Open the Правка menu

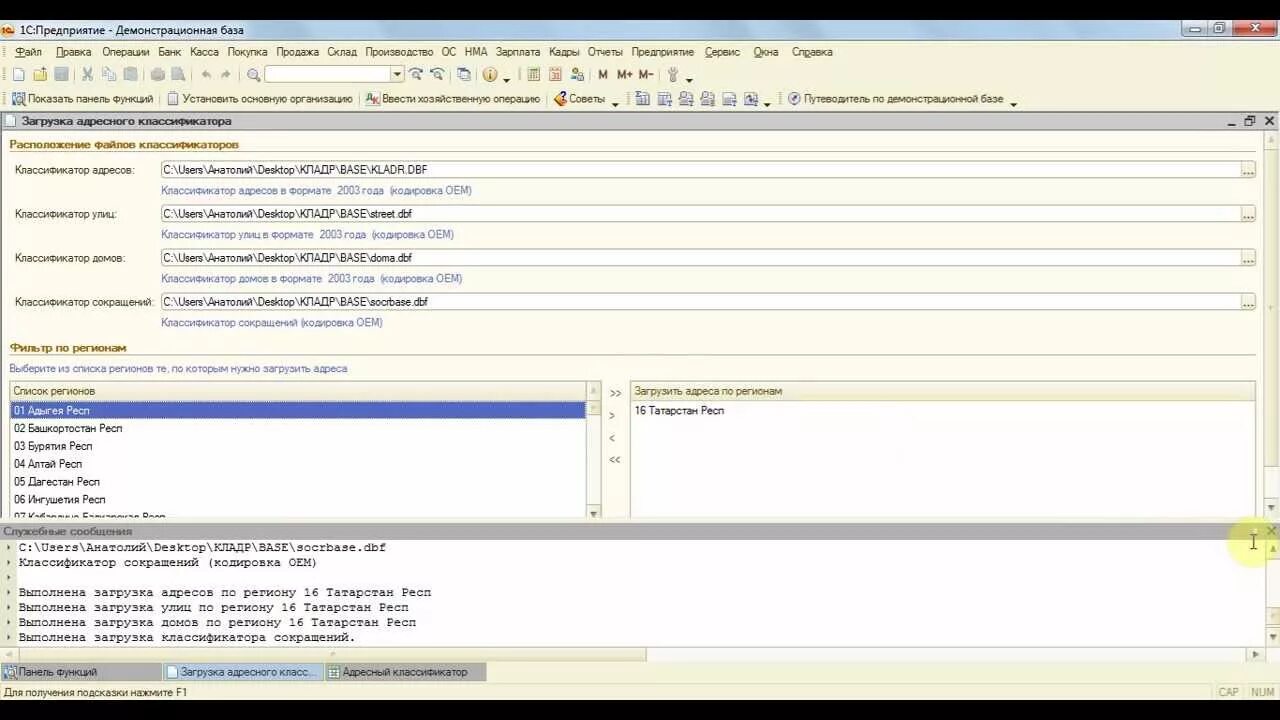click(x=73, y=52)
